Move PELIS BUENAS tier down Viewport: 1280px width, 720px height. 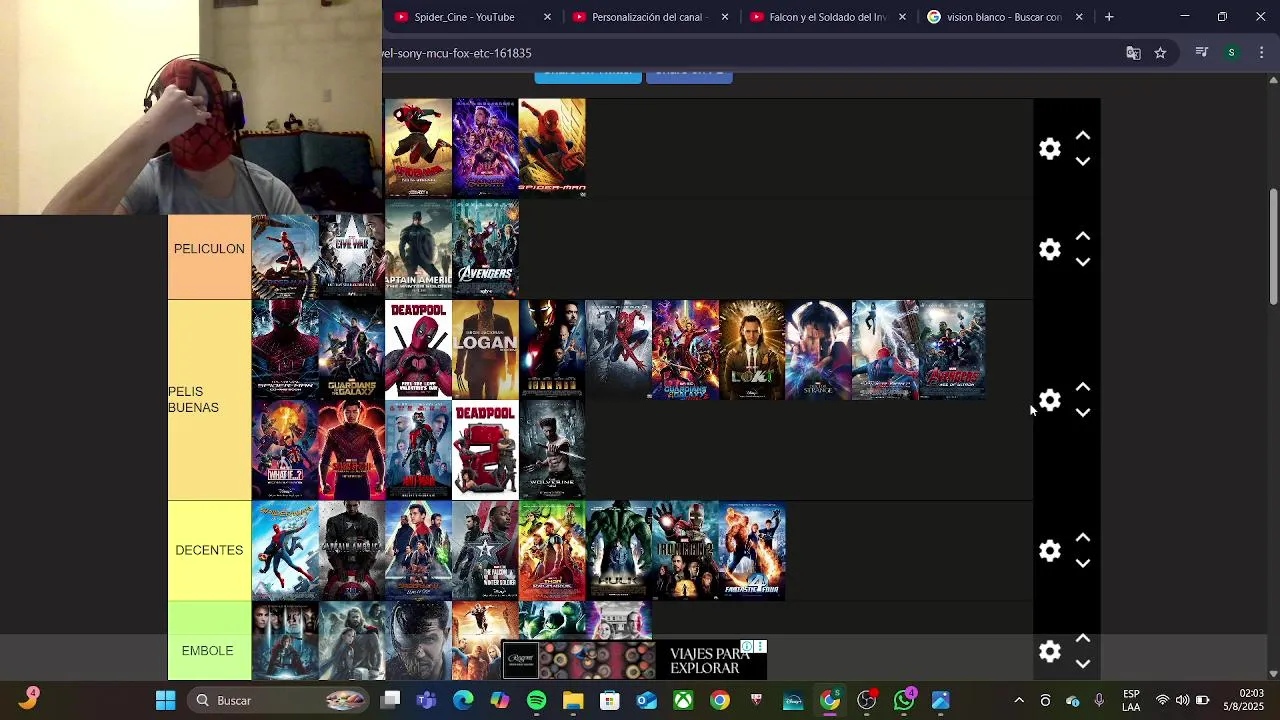(x=1083, y=412)
